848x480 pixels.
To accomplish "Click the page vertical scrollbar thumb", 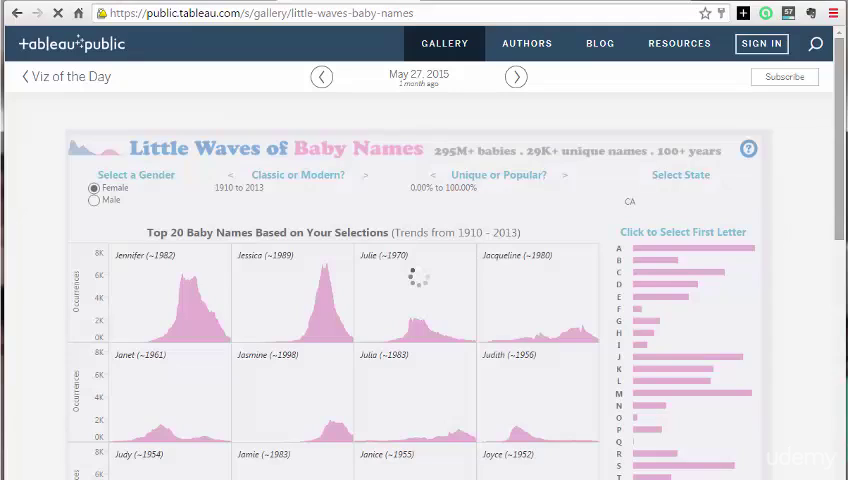I will click(x=839, y=141).
